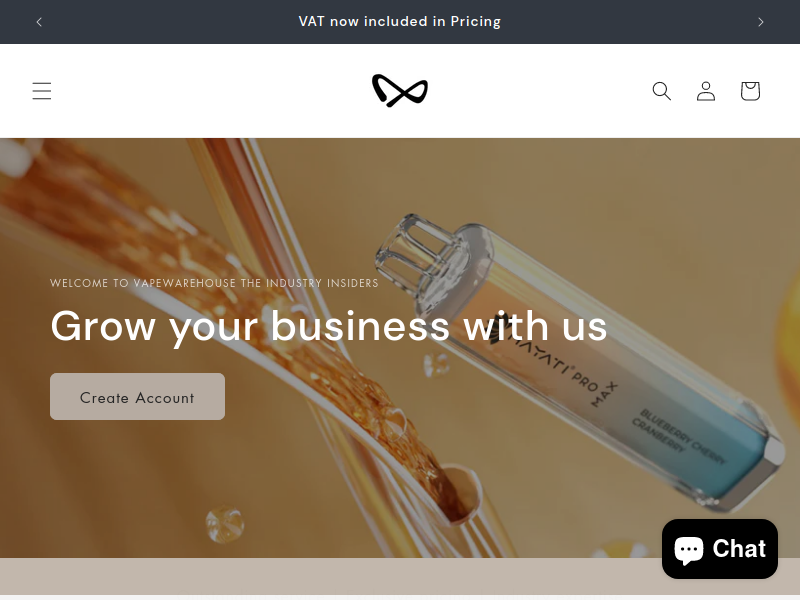Screen dimensions: 800x600
Task: Open the account login icon
Action: [x=706, y=91]
